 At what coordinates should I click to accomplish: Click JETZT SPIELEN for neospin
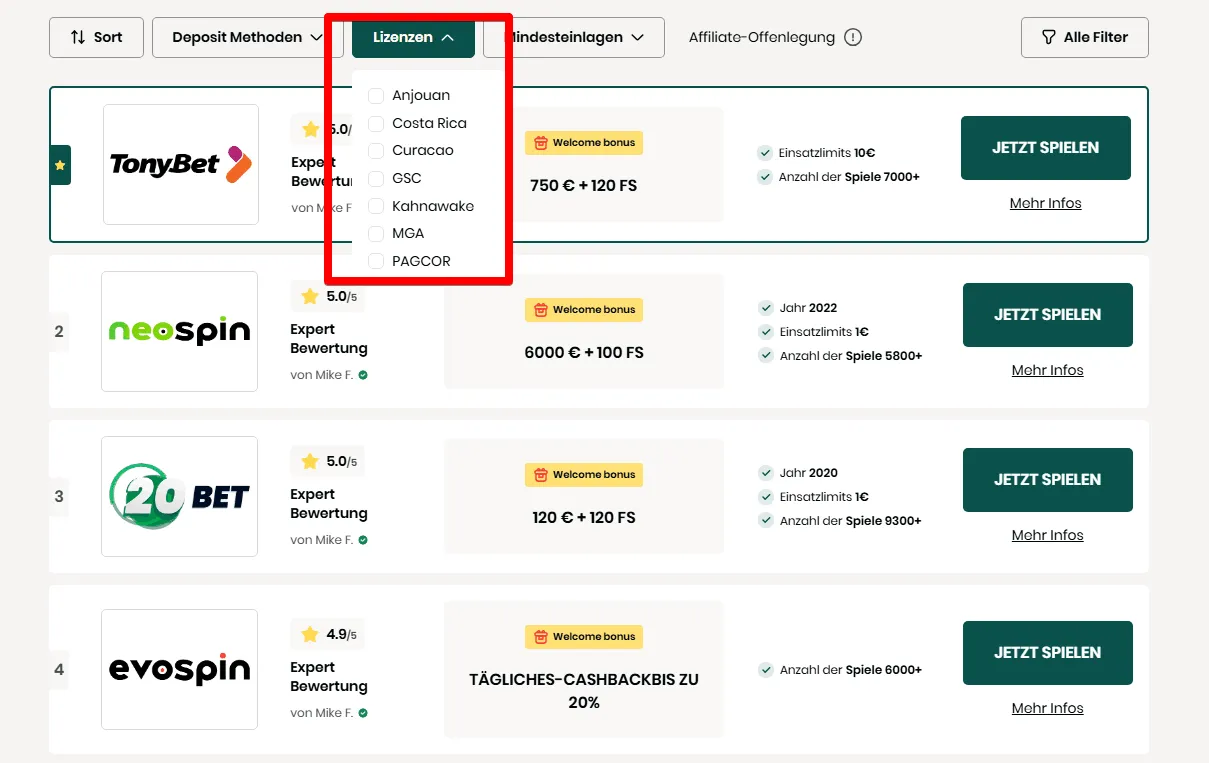[x=1048, y=315]
